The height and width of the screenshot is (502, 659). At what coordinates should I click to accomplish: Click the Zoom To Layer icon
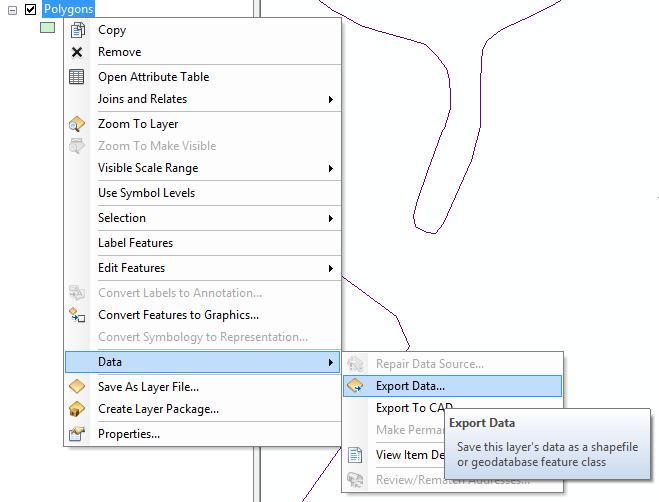(x=77, y=124)
